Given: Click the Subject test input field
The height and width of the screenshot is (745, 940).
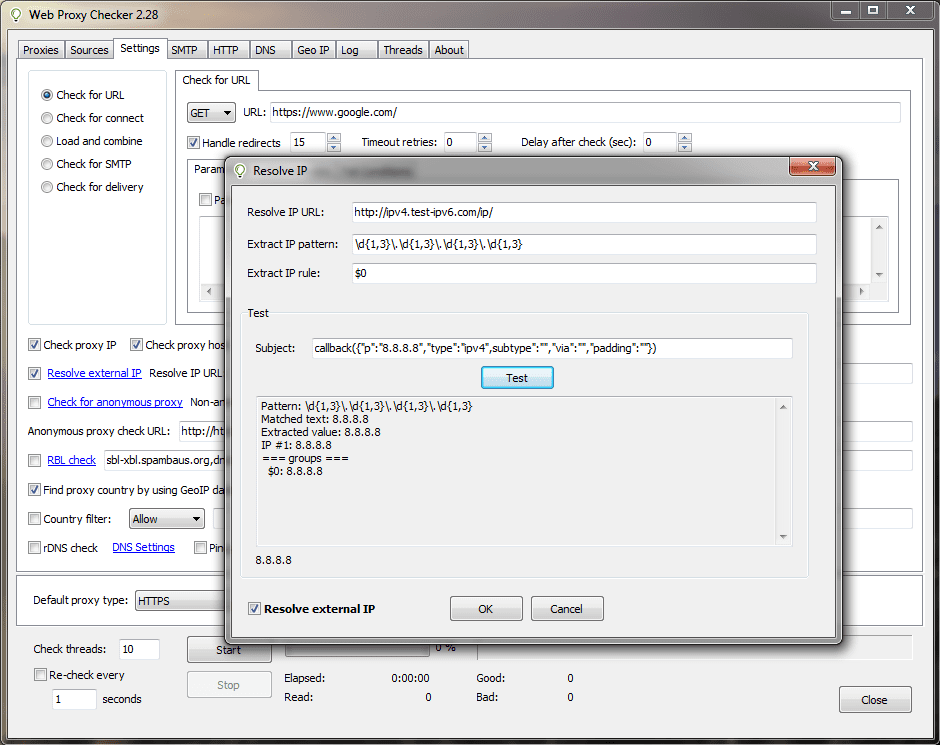Looking at the screenshot, I should coord(552,348).
